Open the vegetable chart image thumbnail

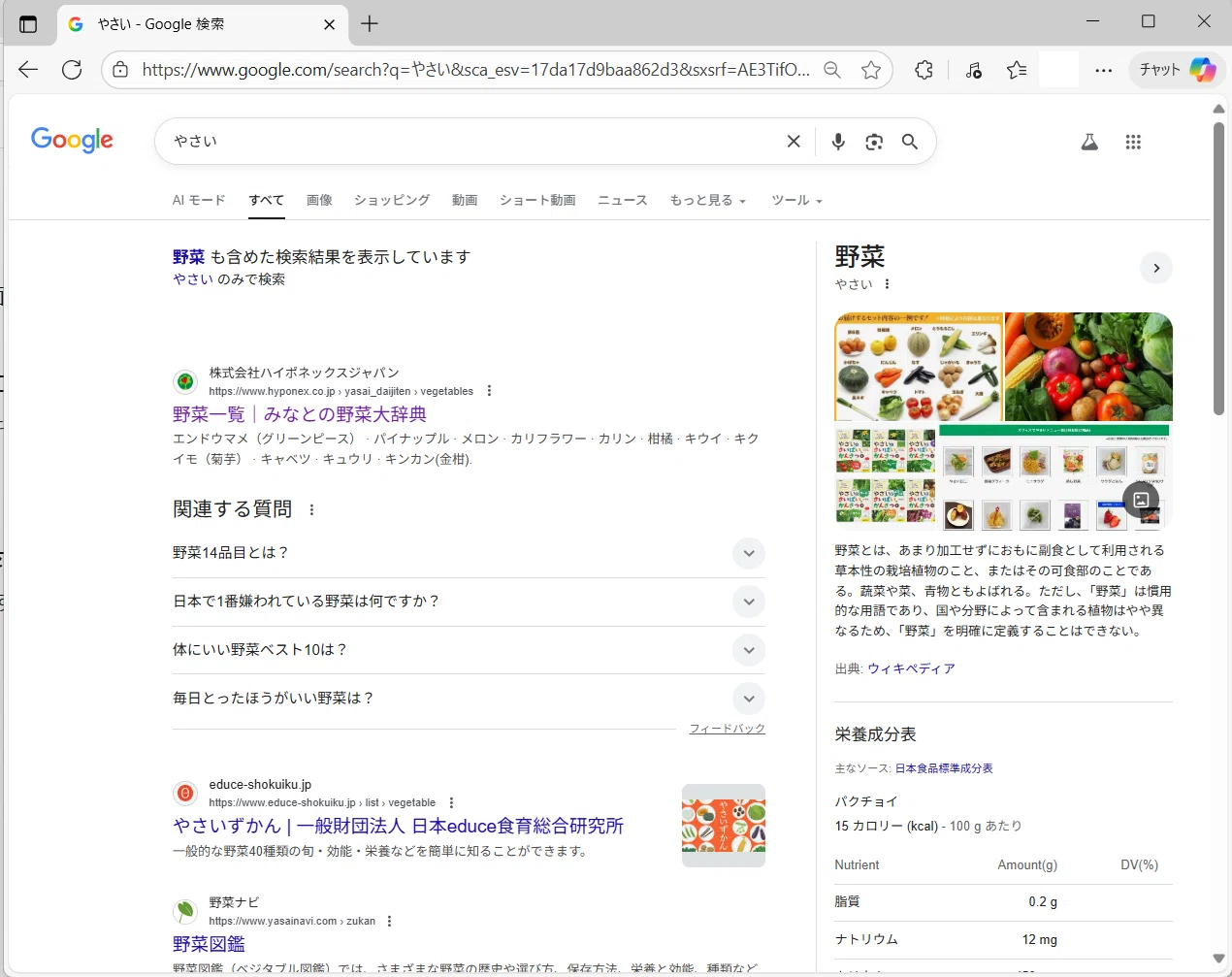click(919, 367)
